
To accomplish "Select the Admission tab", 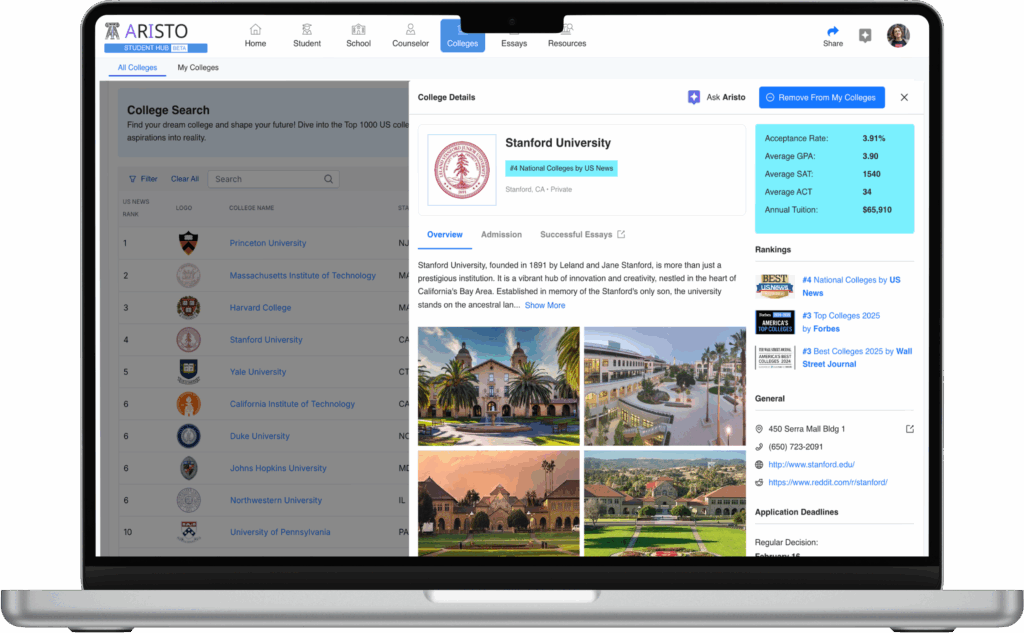I will [501, 235].
